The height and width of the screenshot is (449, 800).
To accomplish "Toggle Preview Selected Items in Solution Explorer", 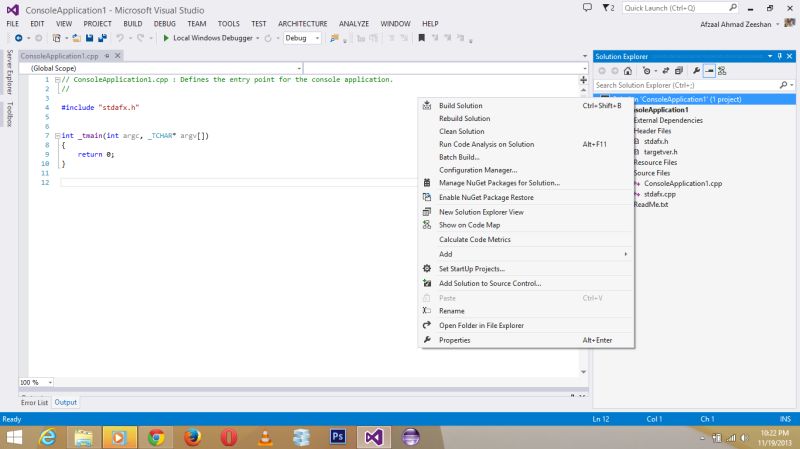I will 709,71.
